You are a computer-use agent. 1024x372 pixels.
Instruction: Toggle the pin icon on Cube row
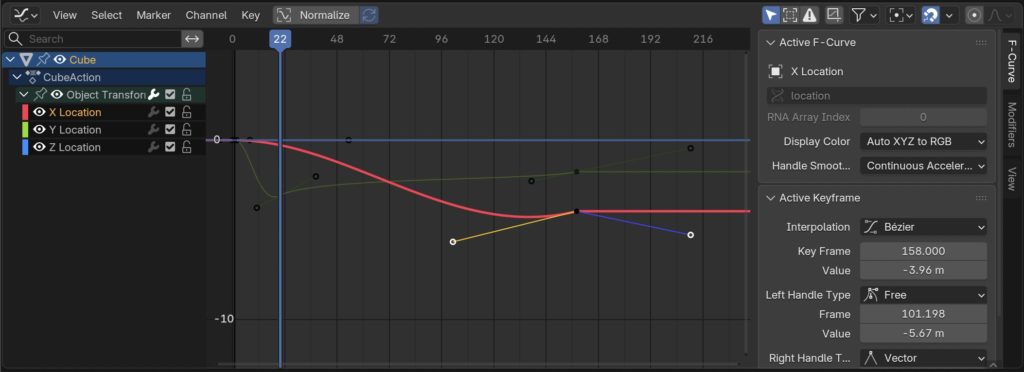43,59
